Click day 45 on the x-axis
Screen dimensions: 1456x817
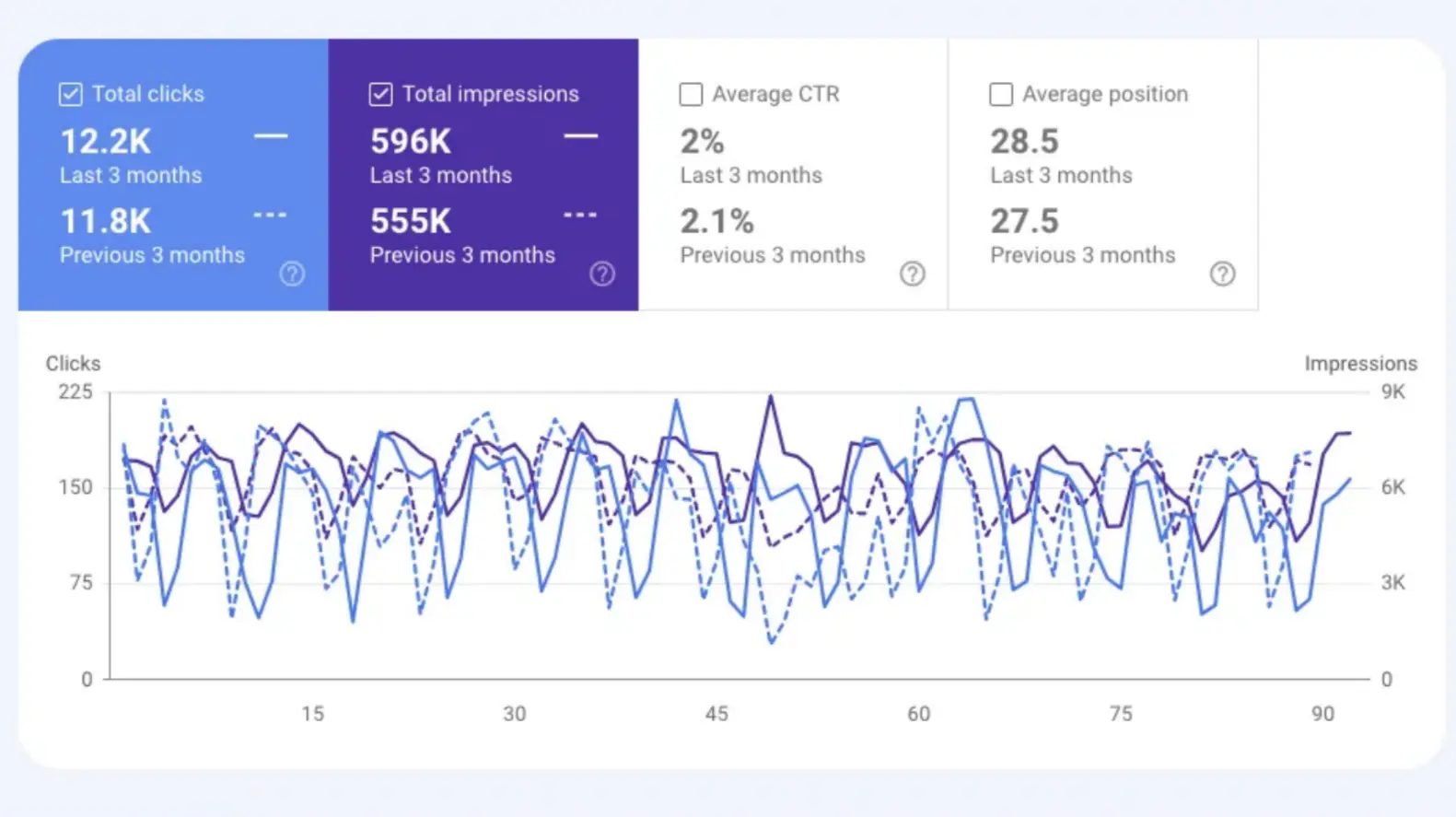pos(716,714)
